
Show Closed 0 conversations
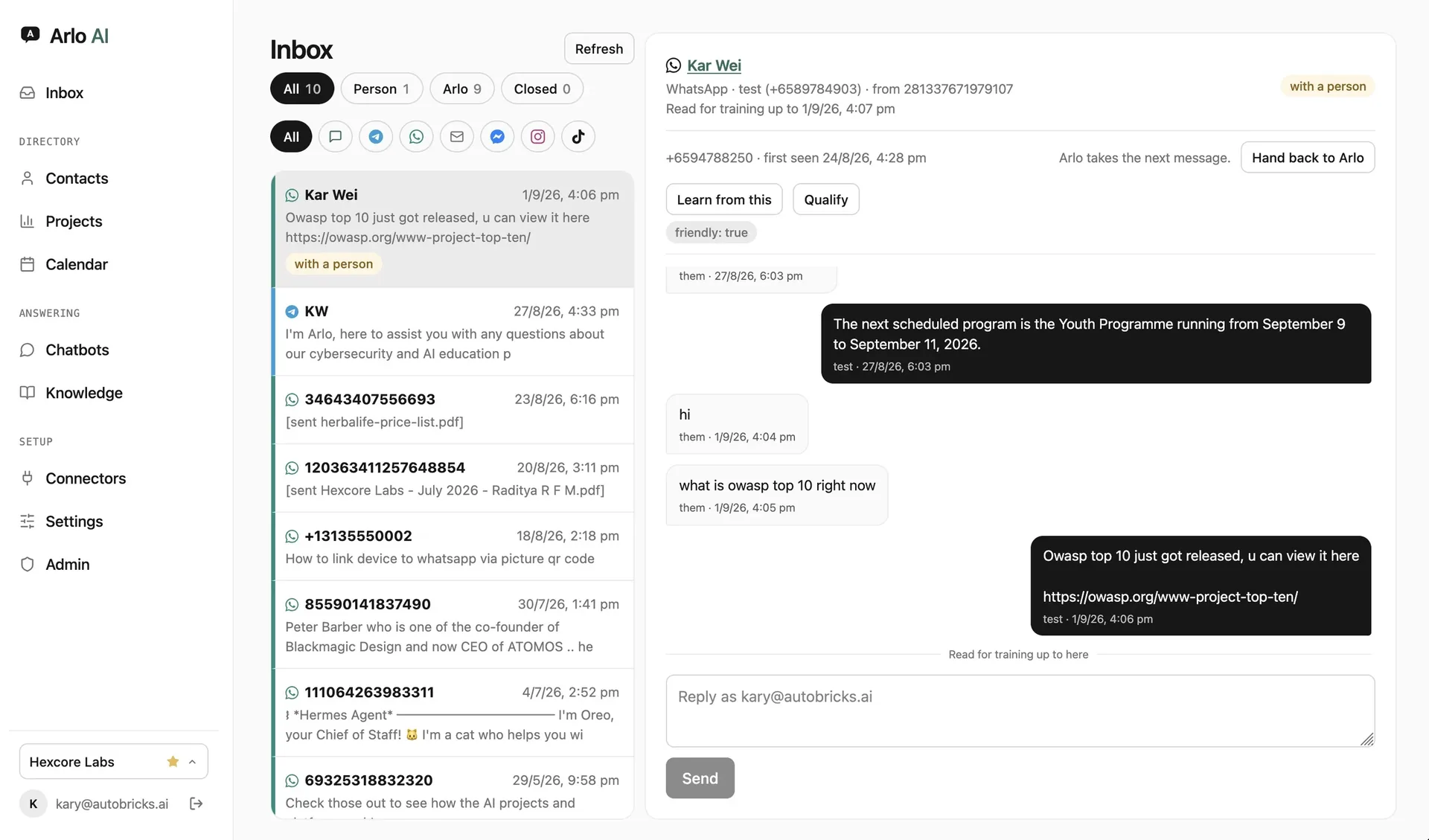click(543, 89)
